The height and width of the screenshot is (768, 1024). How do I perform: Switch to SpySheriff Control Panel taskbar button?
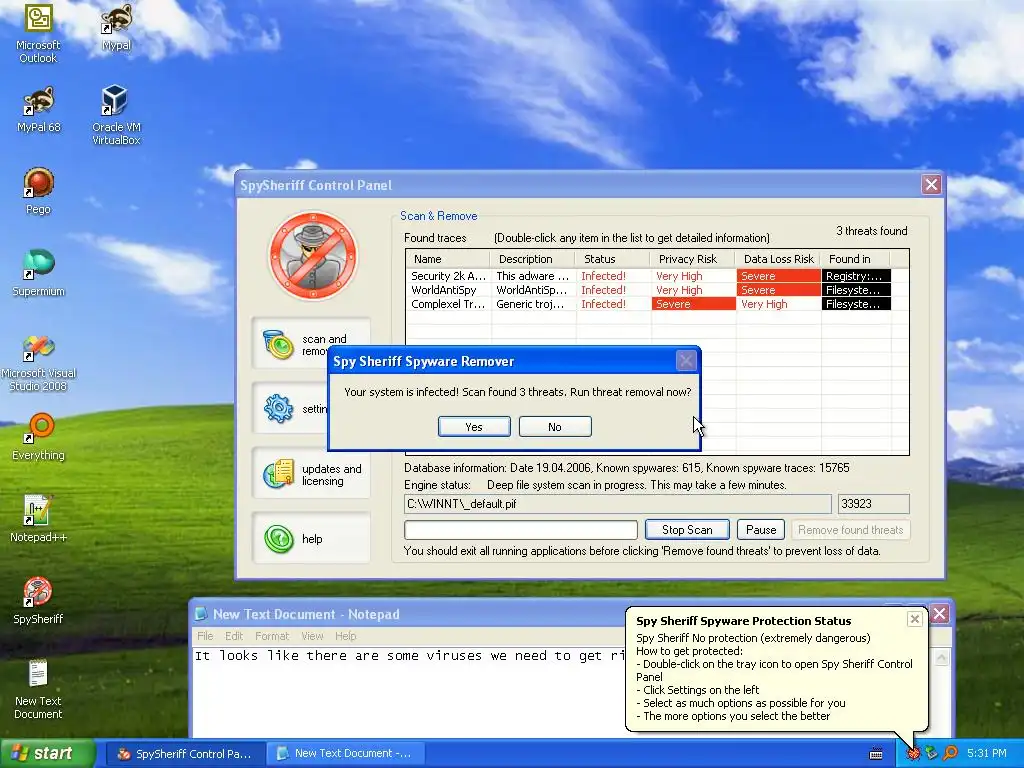[185, 754]
